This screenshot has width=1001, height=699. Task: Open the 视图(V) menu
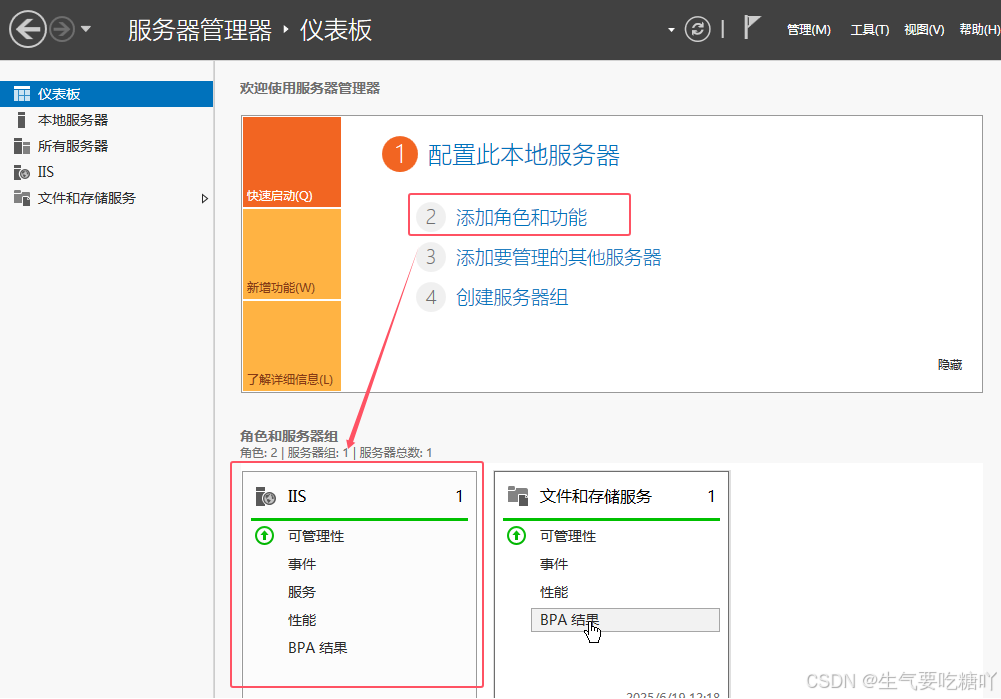tap(924, 30)
